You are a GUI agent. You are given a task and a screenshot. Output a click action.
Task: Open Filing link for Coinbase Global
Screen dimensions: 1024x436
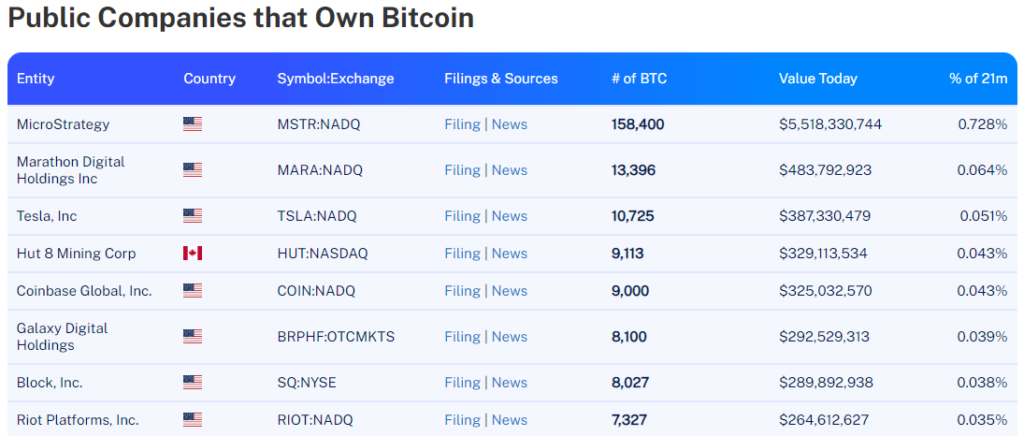pyautogui.click(x=462, y=291)
